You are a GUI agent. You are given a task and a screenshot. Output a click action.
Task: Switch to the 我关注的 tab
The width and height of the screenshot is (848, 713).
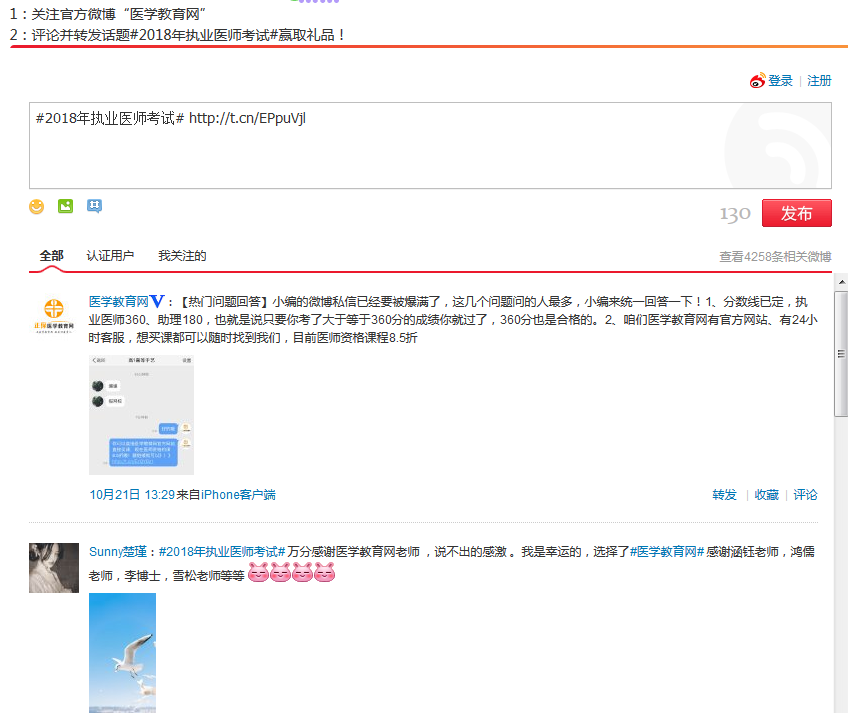coord(182,256)
